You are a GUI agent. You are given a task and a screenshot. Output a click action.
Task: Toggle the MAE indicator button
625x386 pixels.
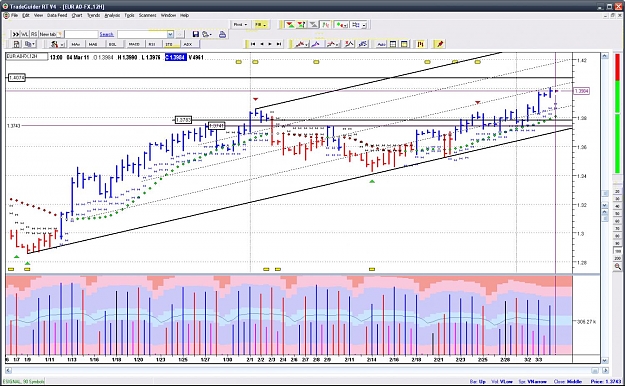point(93,44)
